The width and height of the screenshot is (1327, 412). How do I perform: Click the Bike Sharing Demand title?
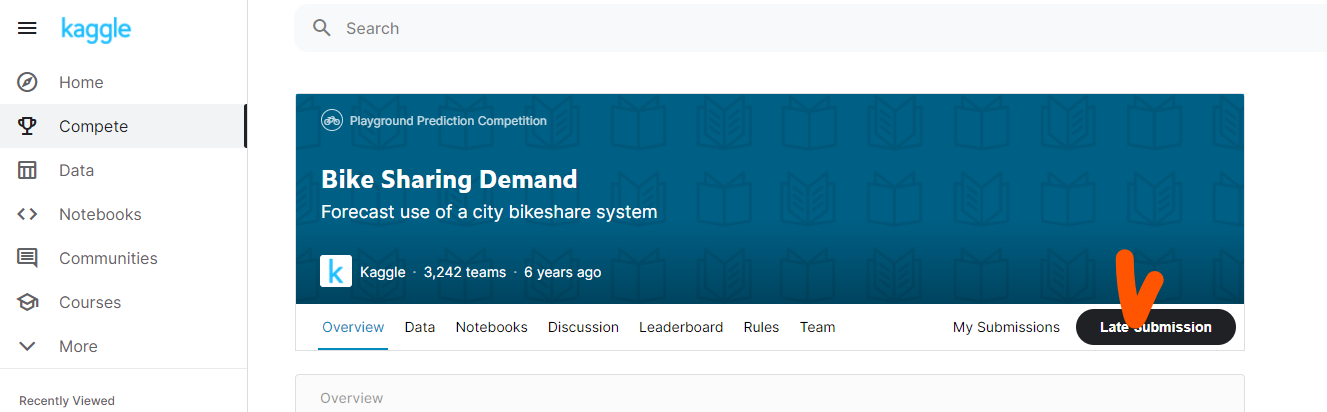pos(449,180)
